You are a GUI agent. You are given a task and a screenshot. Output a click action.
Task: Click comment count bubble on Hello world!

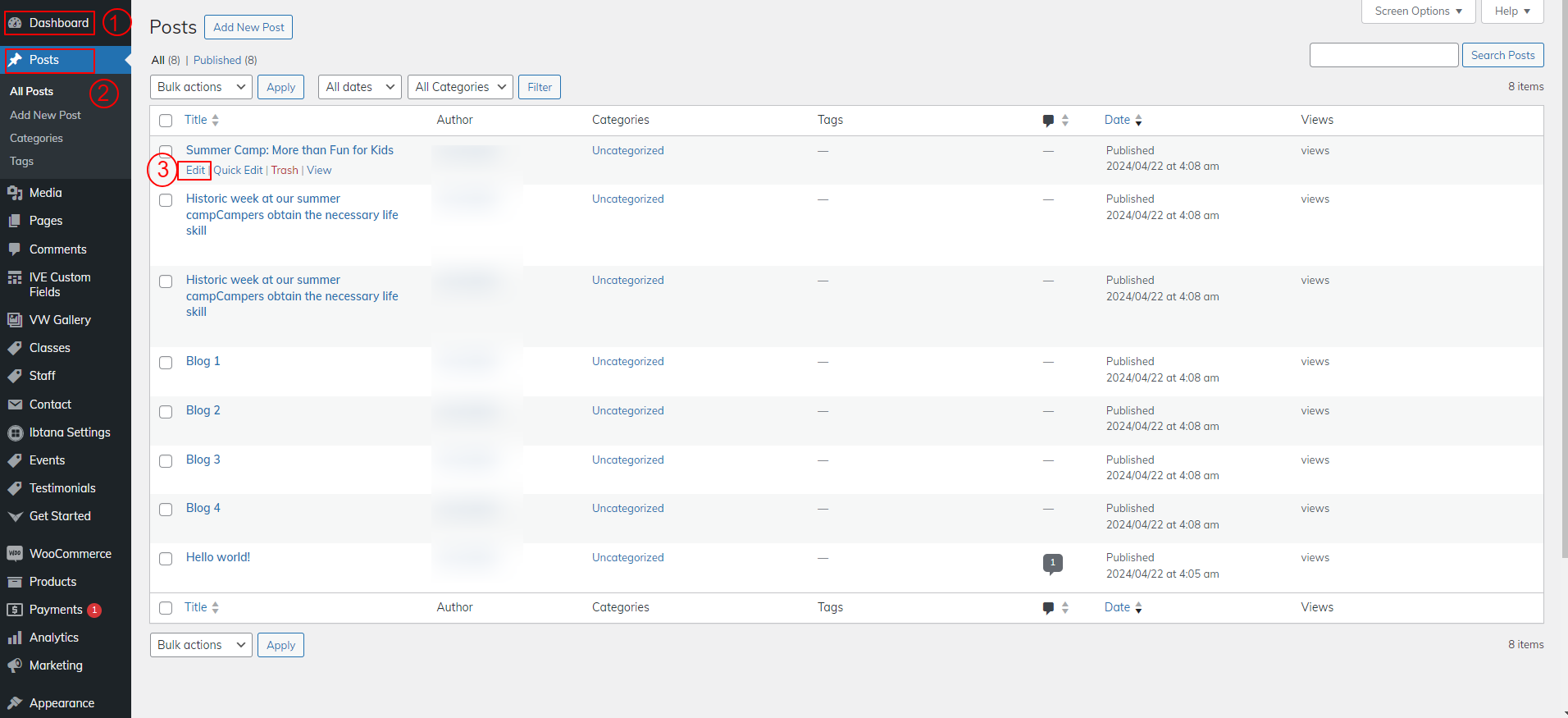click(x=1052, y=563)
